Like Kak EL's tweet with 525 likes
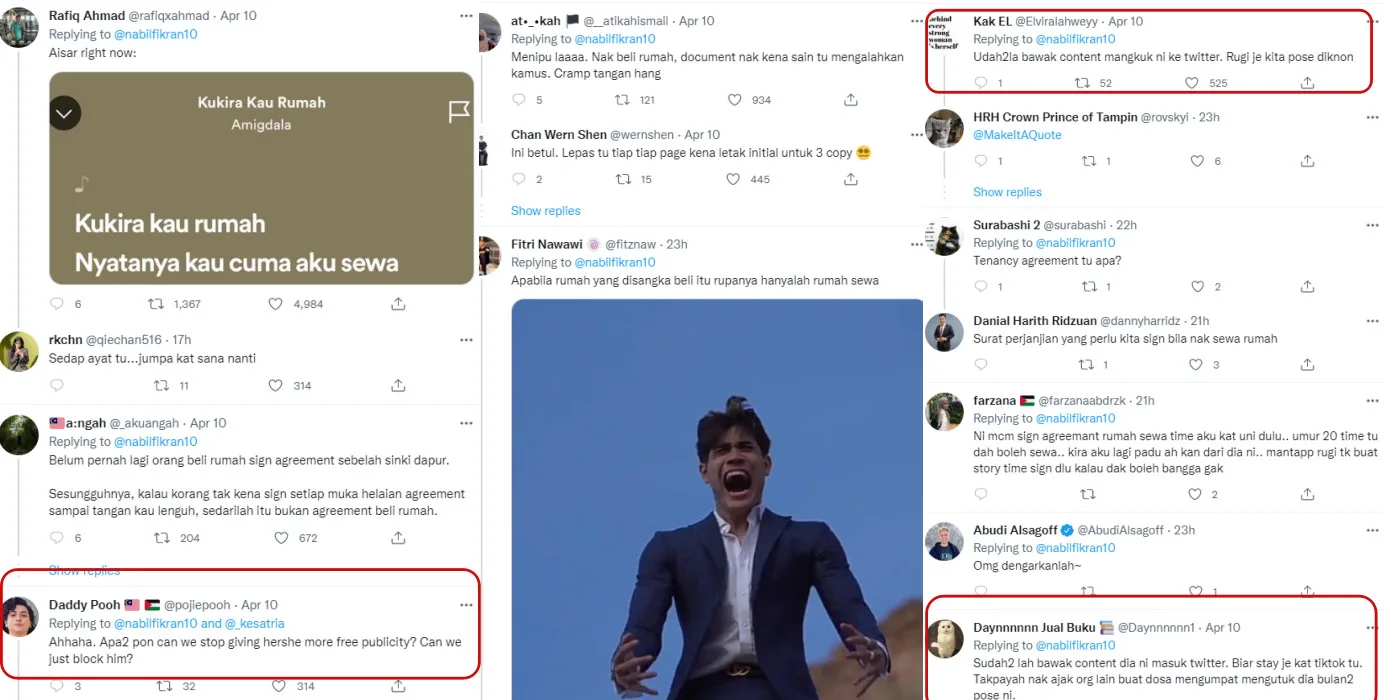This screenshot has height=700, width=1385. pos(1191,84)
